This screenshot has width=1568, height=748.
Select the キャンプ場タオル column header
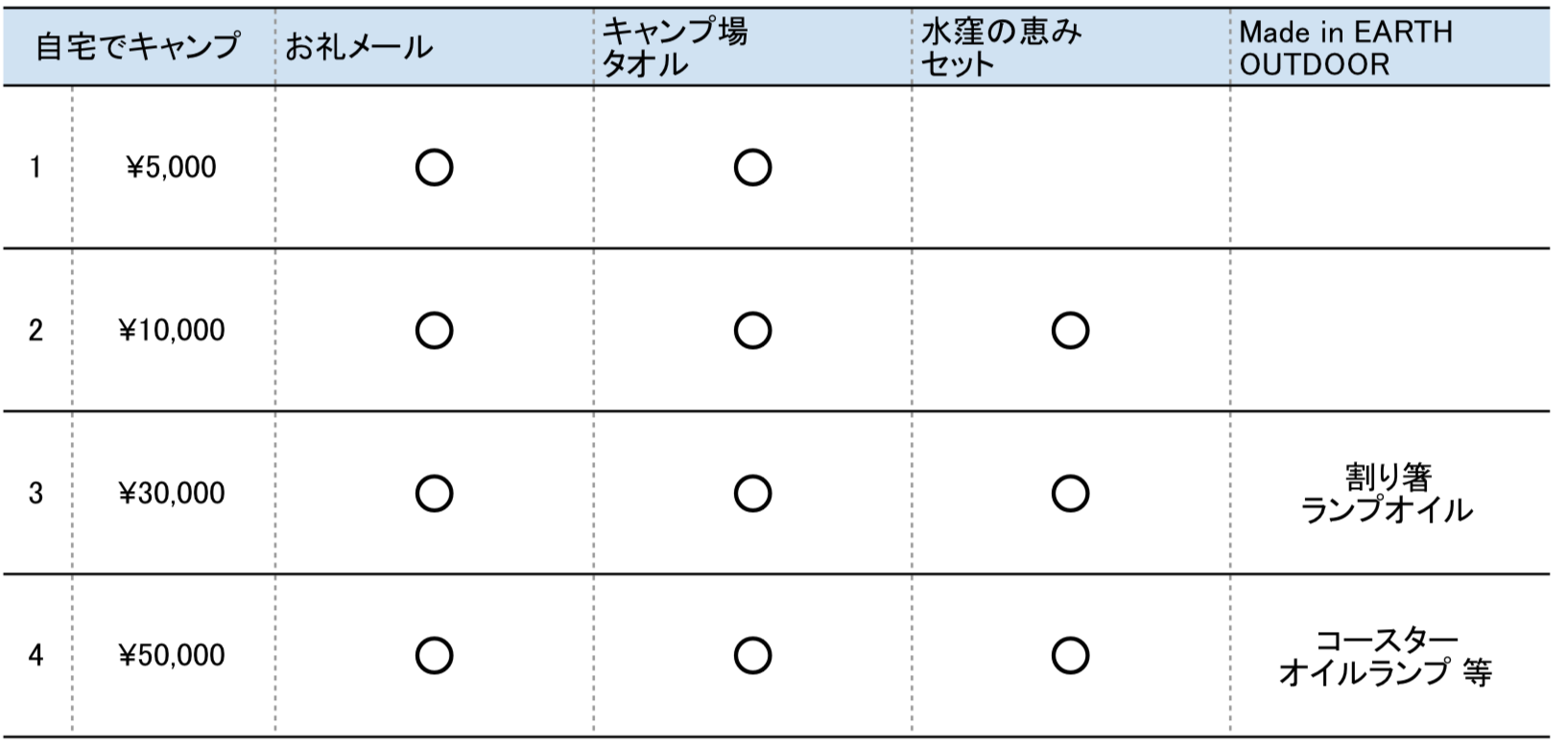click(674, 47)
